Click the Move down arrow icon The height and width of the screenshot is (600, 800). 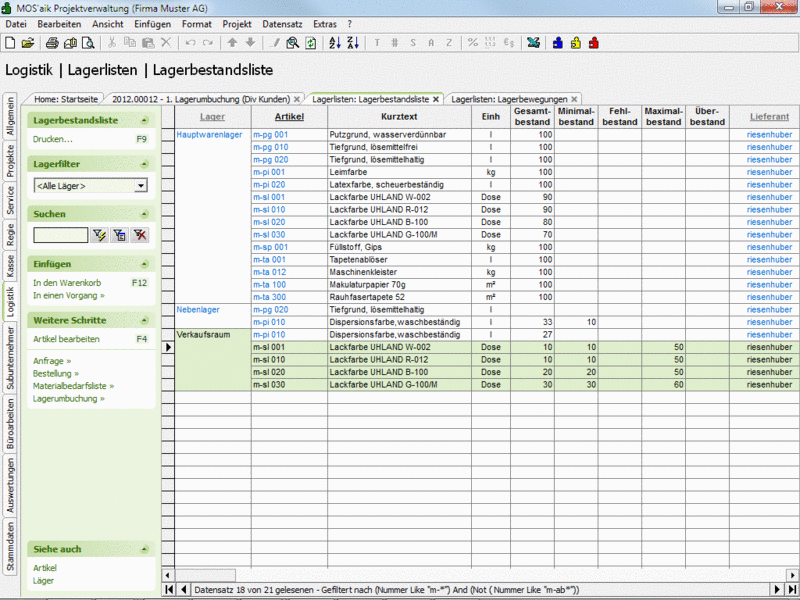tap(250, 43)
